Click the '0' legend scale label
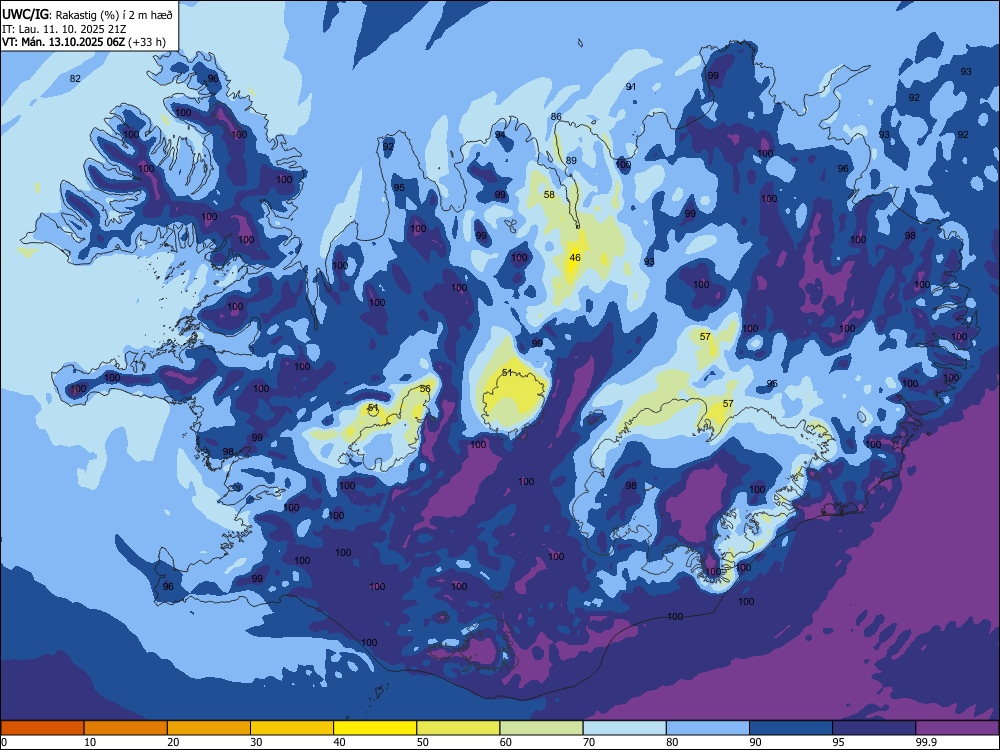This screenshot has width=1000, height=750. (x=4, y=742)
